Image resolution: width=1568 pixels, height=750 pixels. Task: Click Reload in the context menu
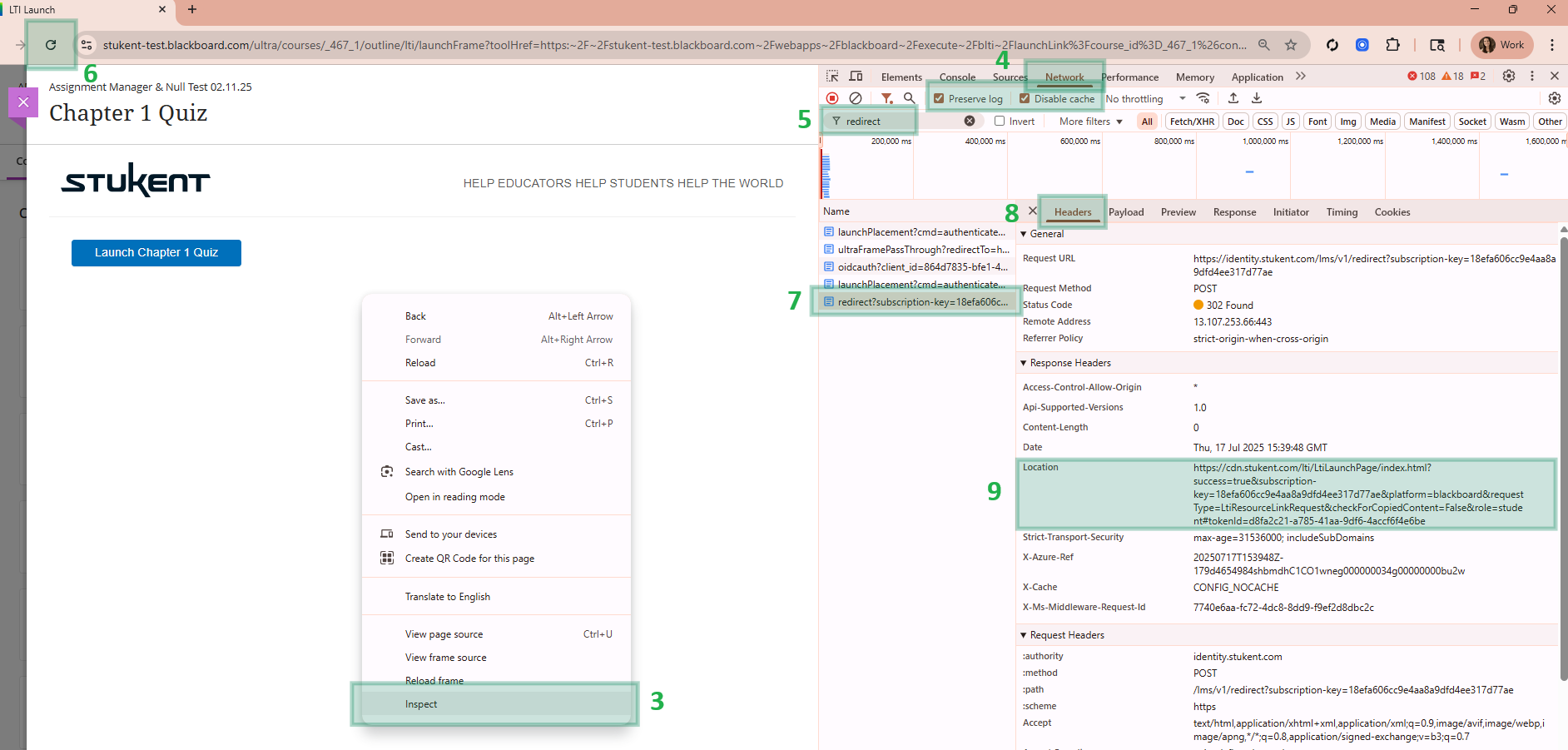coord(495,363)
